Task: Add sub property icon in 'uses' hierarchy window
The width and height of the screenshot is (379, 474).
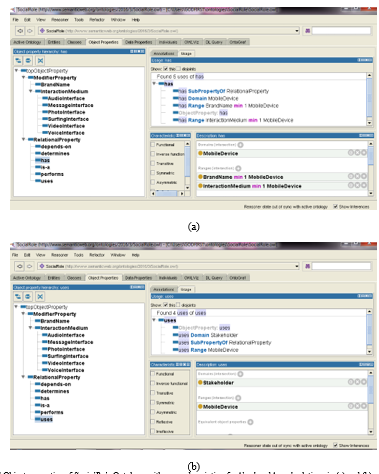Action: pos(18,296)
